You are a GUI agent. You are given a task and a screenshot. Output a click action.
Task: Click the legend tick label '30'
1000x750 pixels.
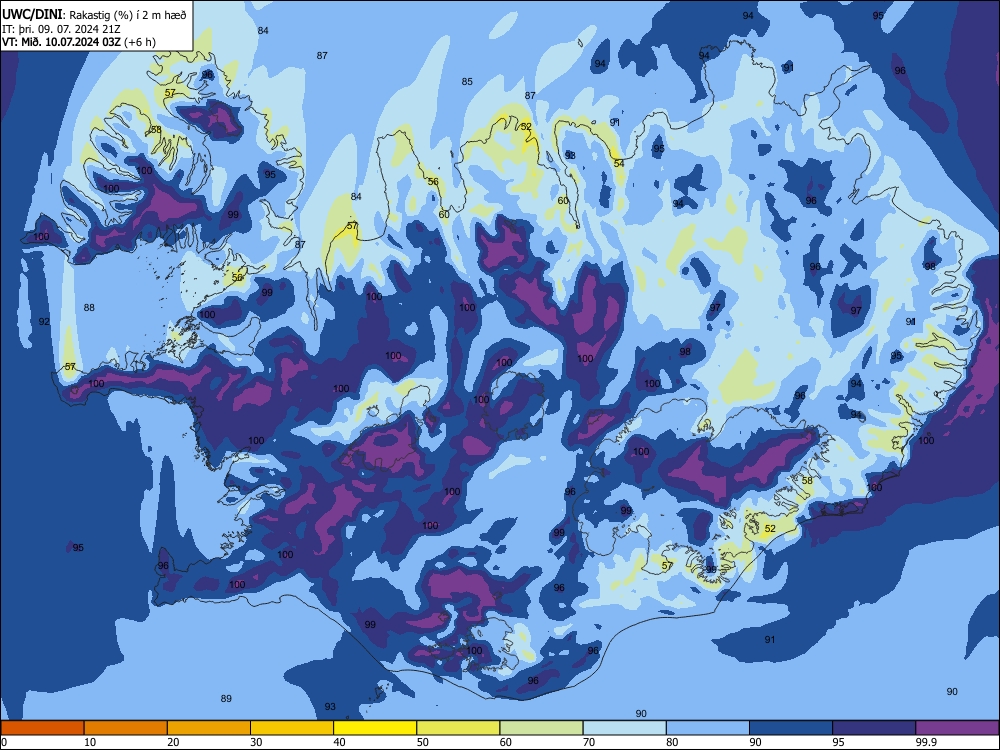(256, 742)
